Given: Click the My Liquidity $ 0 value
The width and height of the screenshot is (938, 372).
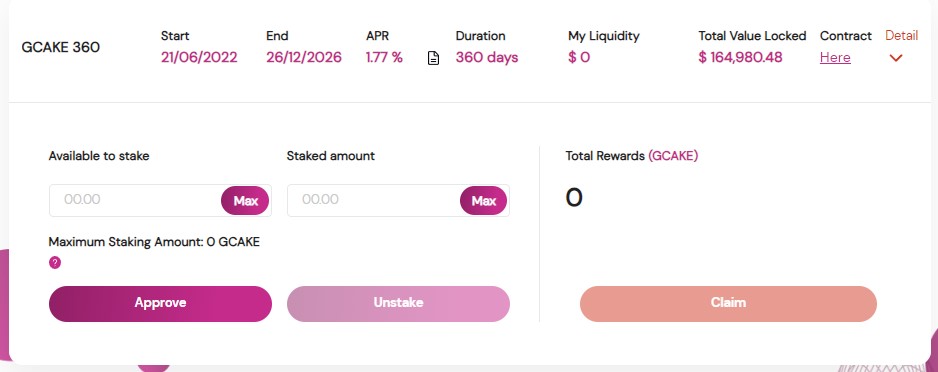Looking at the screenshot, I should tap(578, 57).
